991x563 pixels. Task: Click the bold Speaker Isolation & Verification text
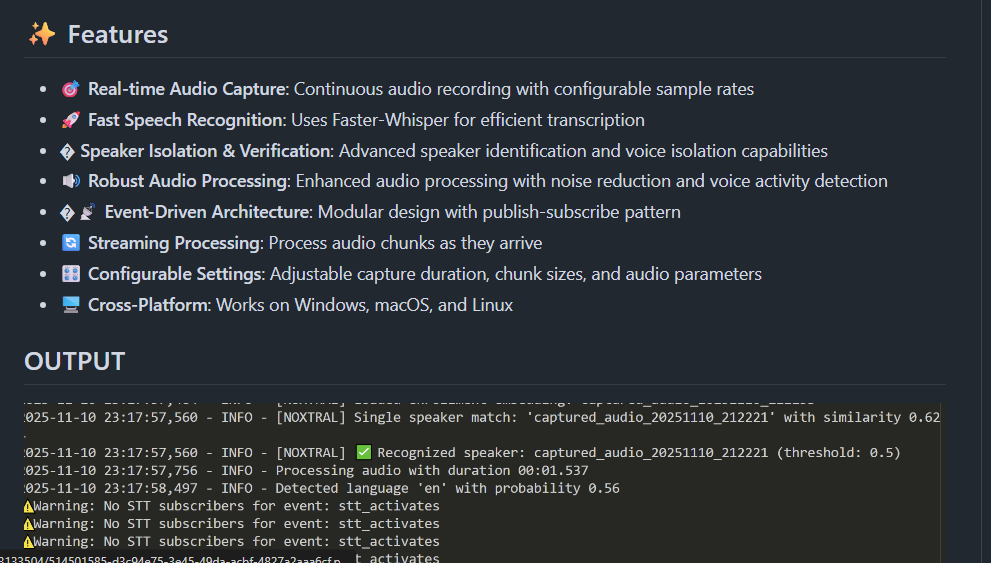click(x=205, y=151)
